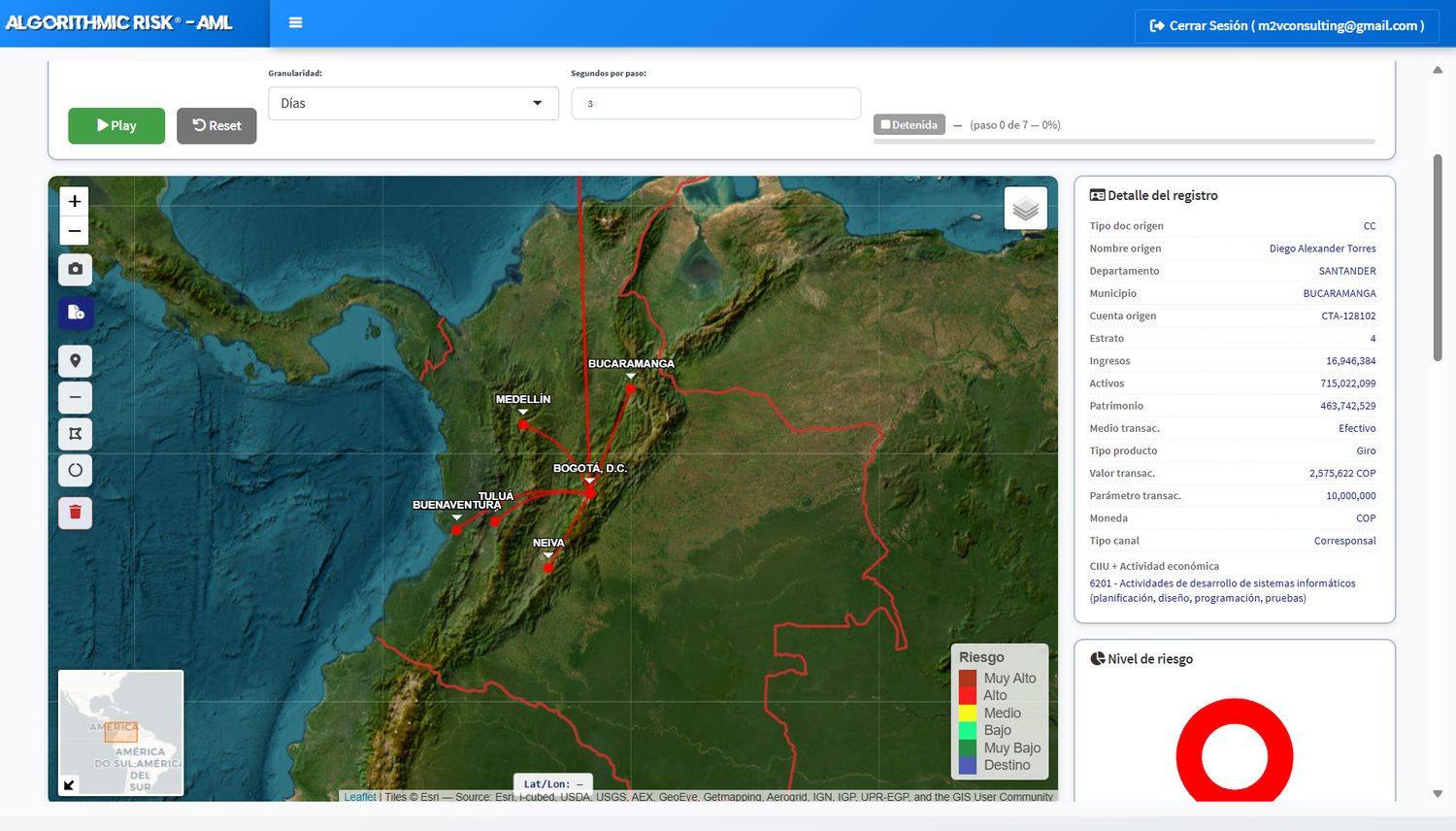Select the name Diego Alexander Torres

click(1322, 249)
